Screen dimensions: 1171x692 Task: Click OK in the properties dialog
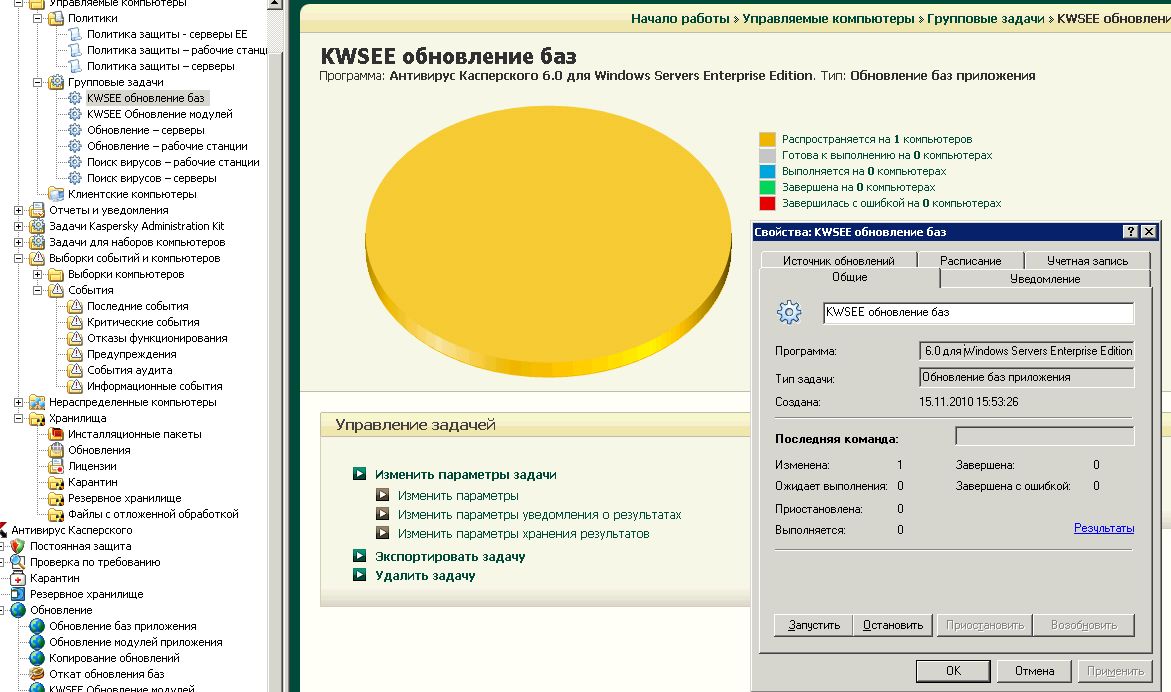tap(954, 670)
